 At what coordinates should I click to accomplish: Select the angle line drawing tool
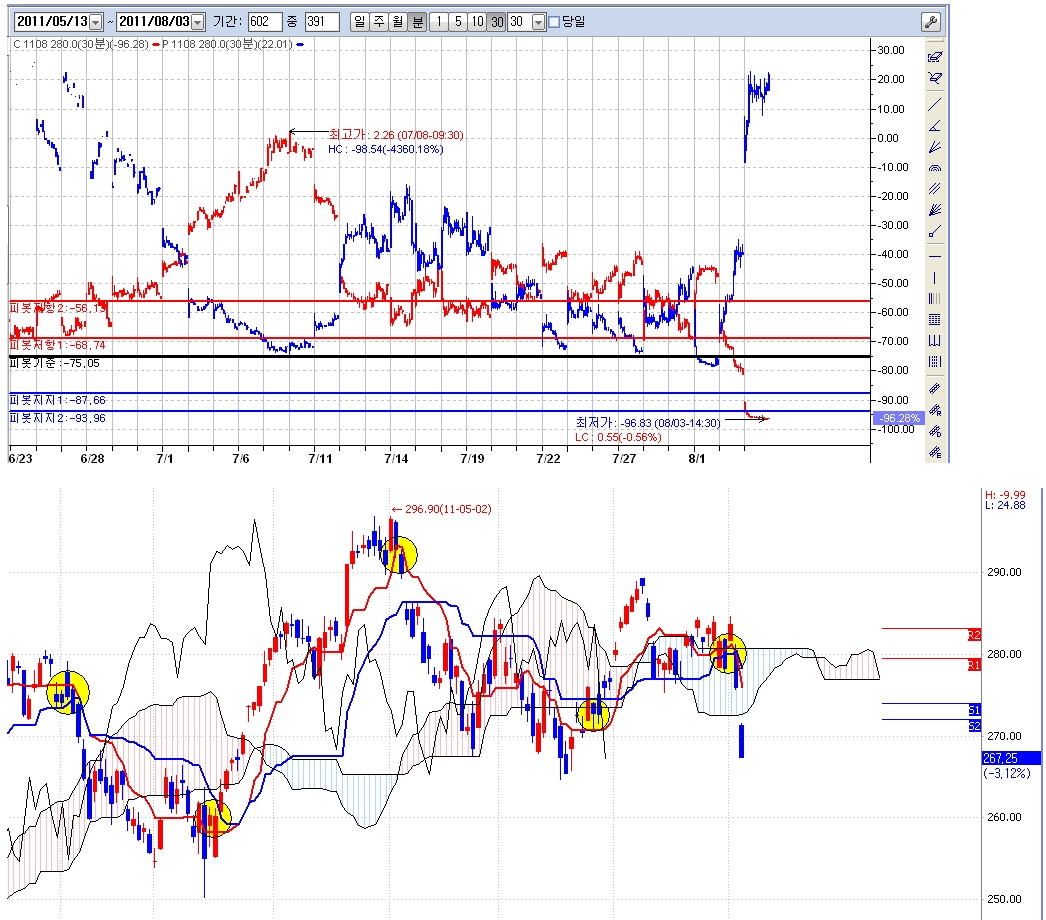(x=935, y=125)
